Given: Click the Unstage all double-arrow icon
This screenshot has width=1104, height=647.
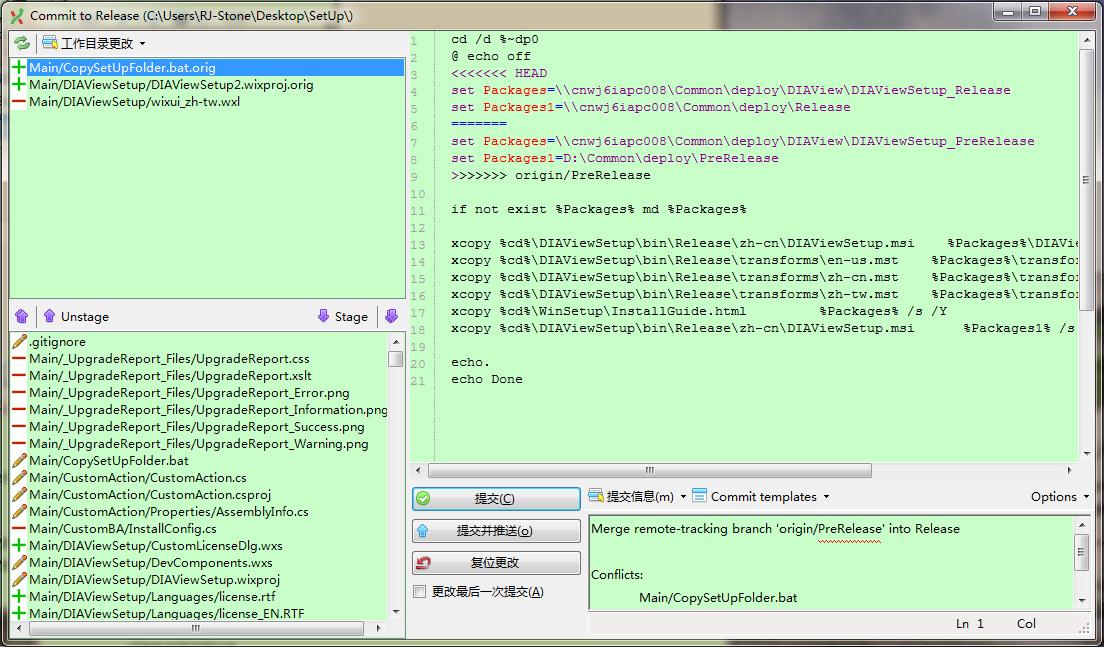Looking at the screenshot, I should click(21, 316).
